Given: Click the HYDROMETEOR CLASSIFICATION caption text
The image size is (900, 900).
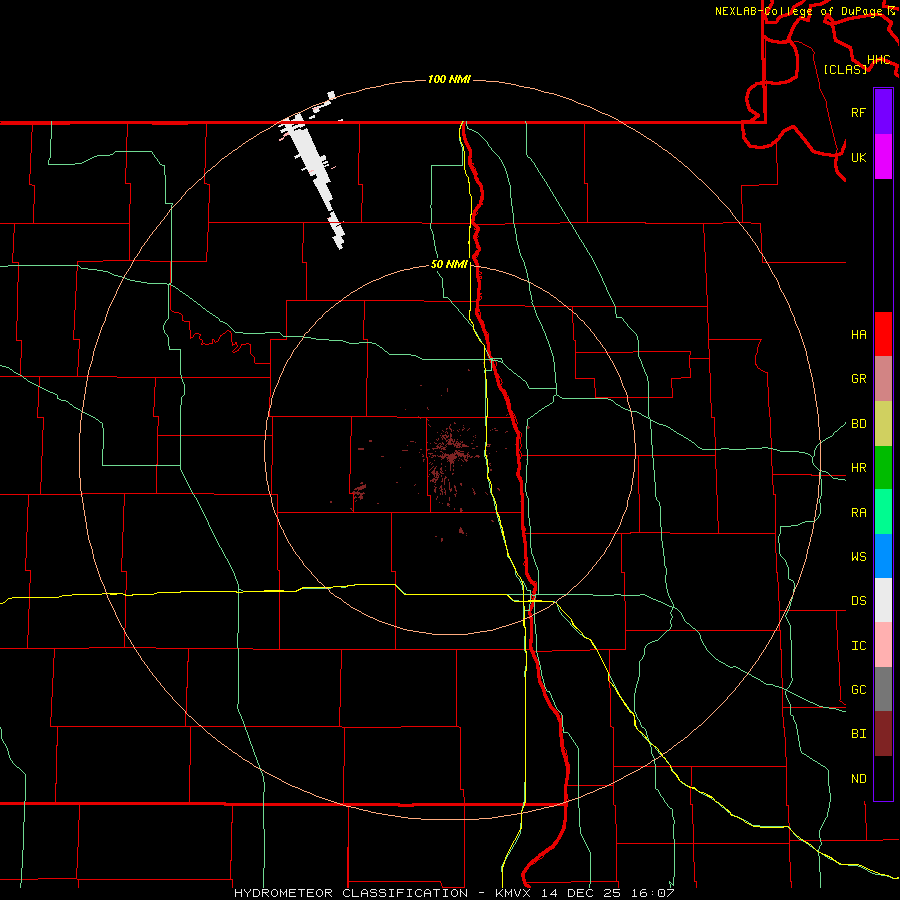Looking at the screenshot, I should pos(351,893).
